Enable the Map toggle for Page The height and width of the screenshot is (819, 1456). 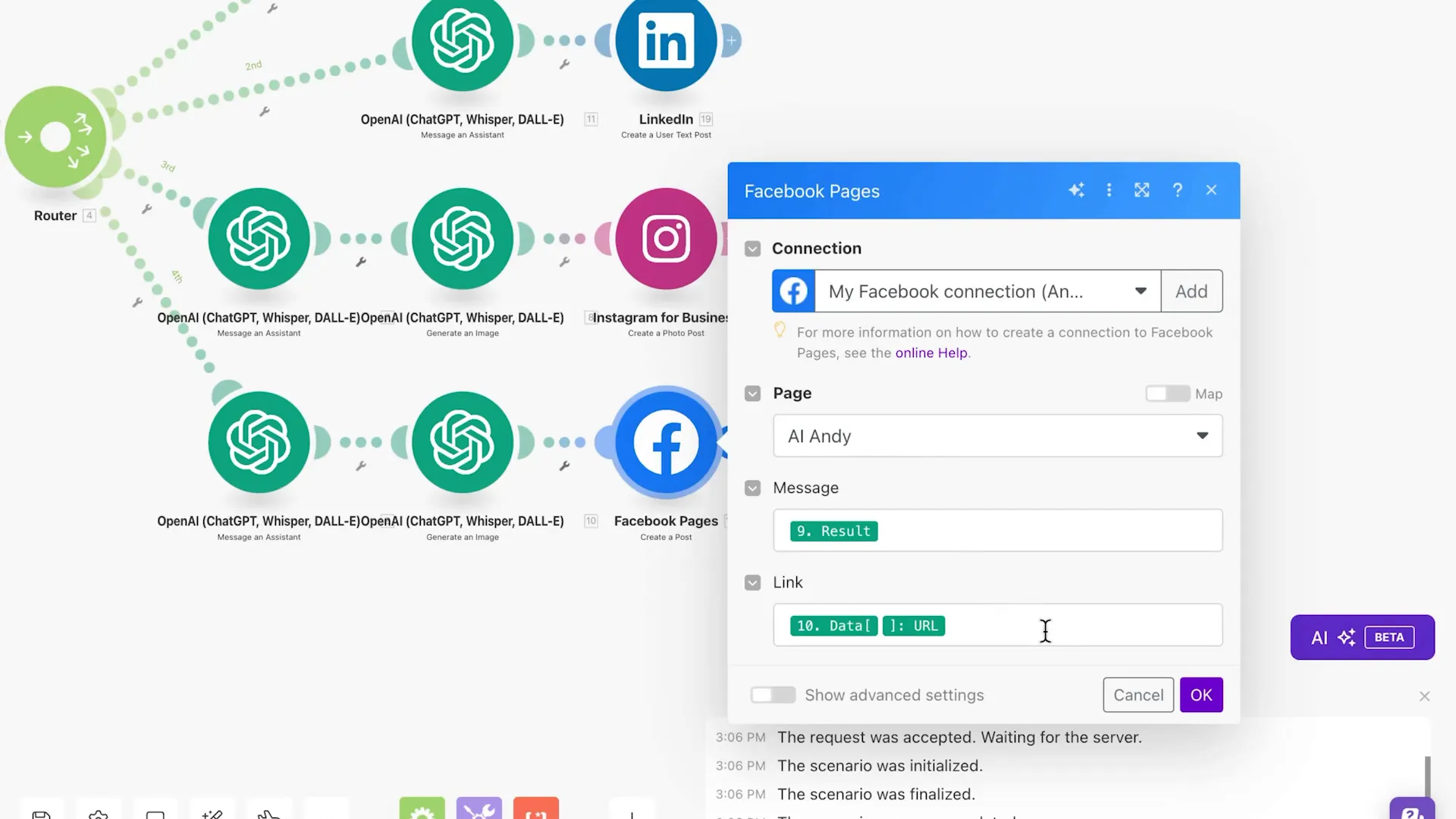[x=1167, y=394]
